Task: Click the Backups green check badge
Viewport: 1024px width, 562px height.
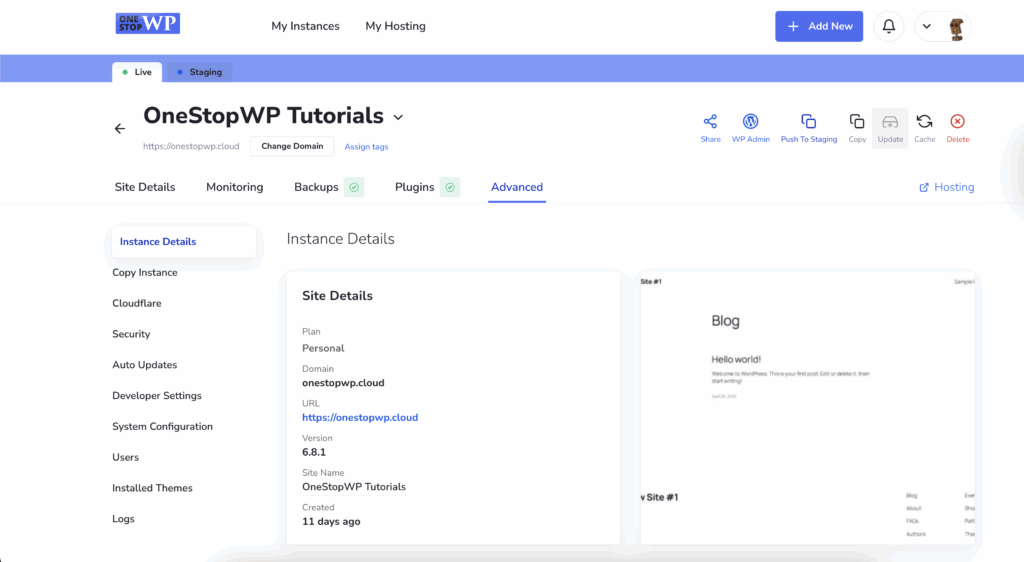Action: [x=354, y=187]
